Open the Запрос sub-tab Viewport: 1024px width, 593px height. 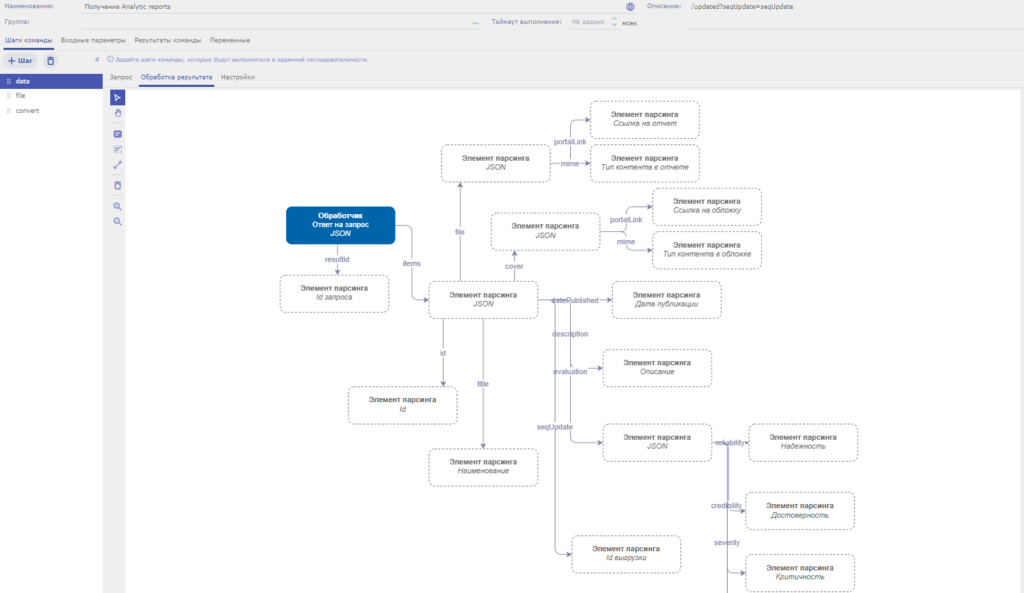(x=121, y=77)
